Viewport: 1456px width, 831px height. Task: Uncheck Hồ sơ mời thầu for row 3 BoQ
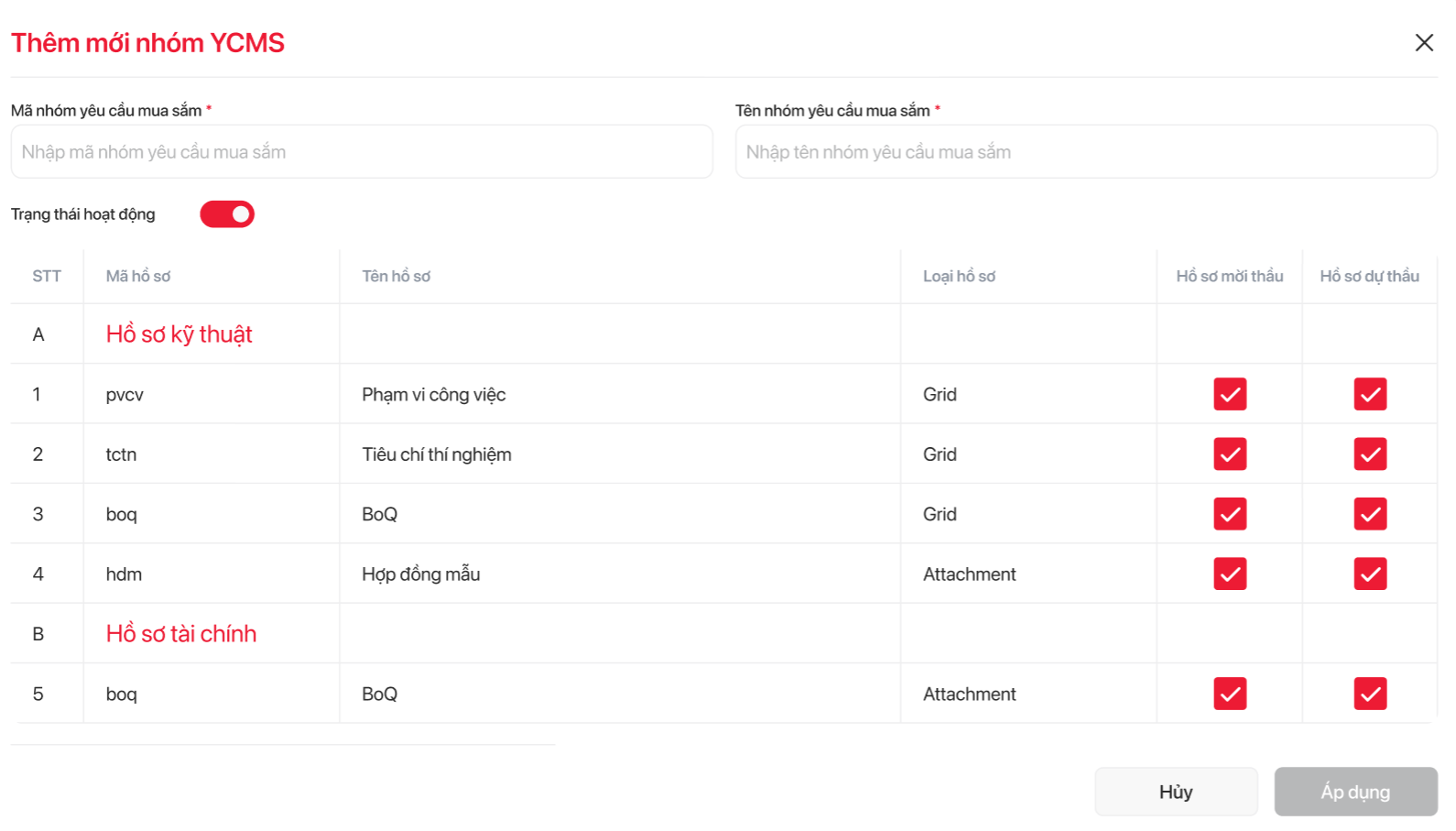pos(1230,514)
